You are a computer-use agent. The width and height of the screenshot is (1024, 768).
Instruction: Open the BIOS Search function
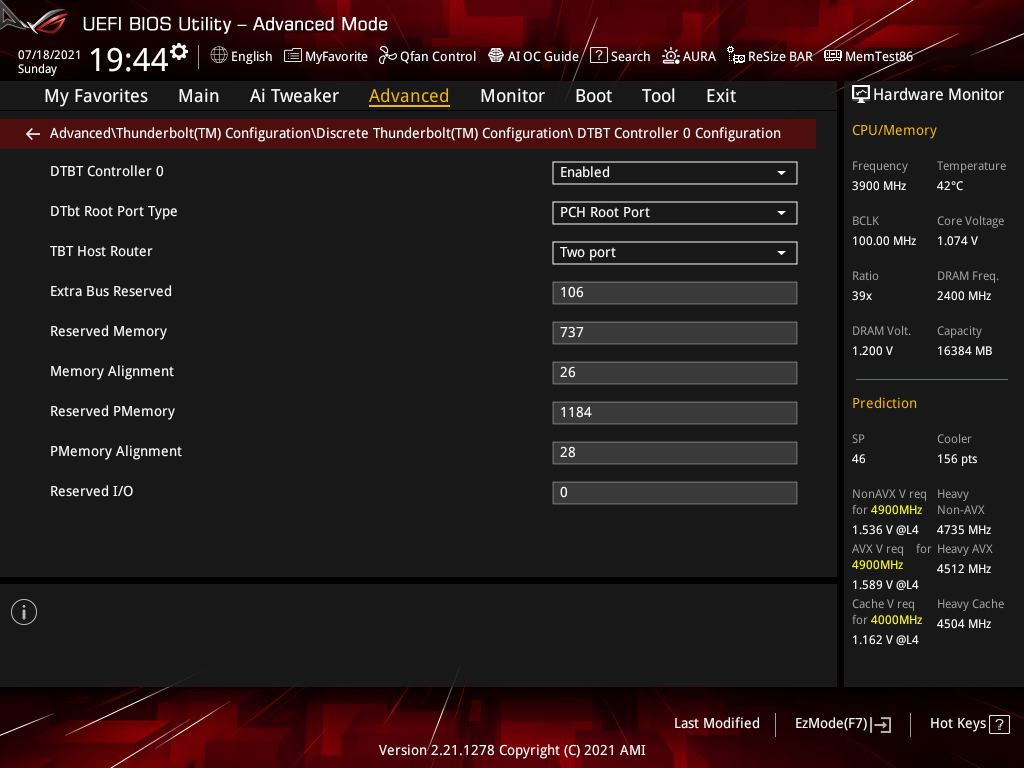(620, 56)
